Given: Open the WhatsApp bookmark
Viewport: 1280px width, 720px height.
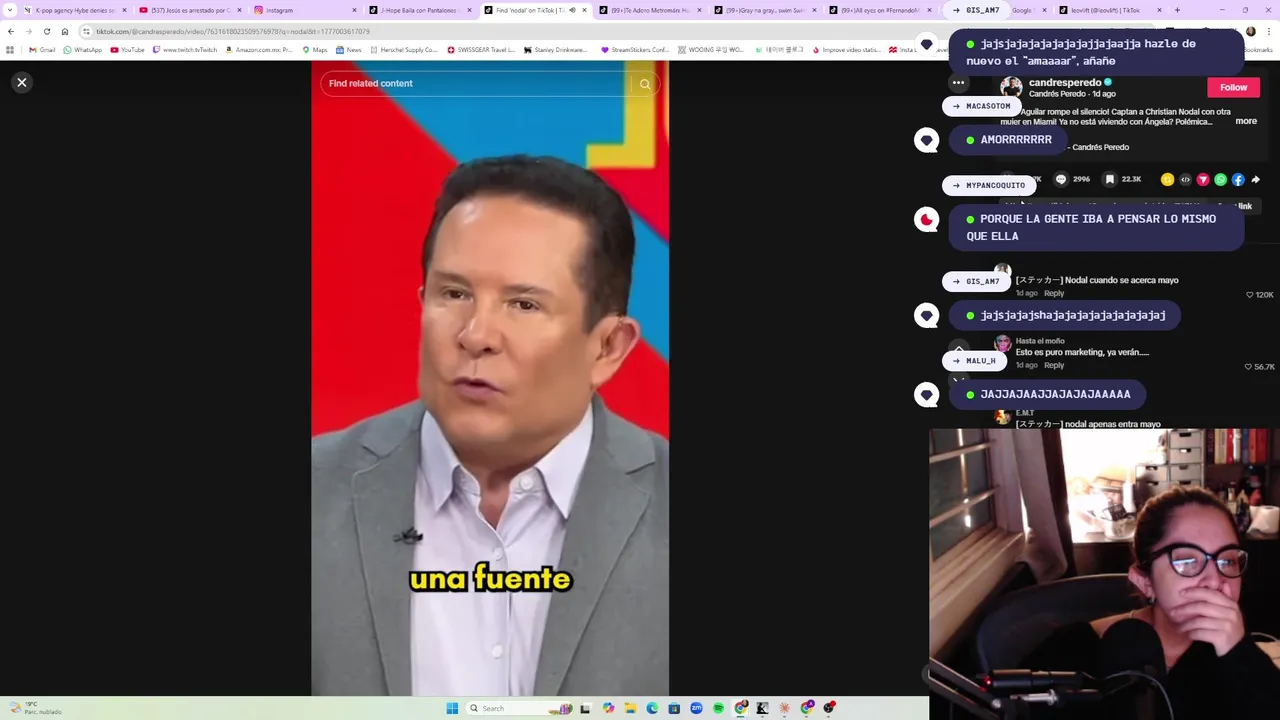Looking at the screenshot, I should [x=82, y=50].
